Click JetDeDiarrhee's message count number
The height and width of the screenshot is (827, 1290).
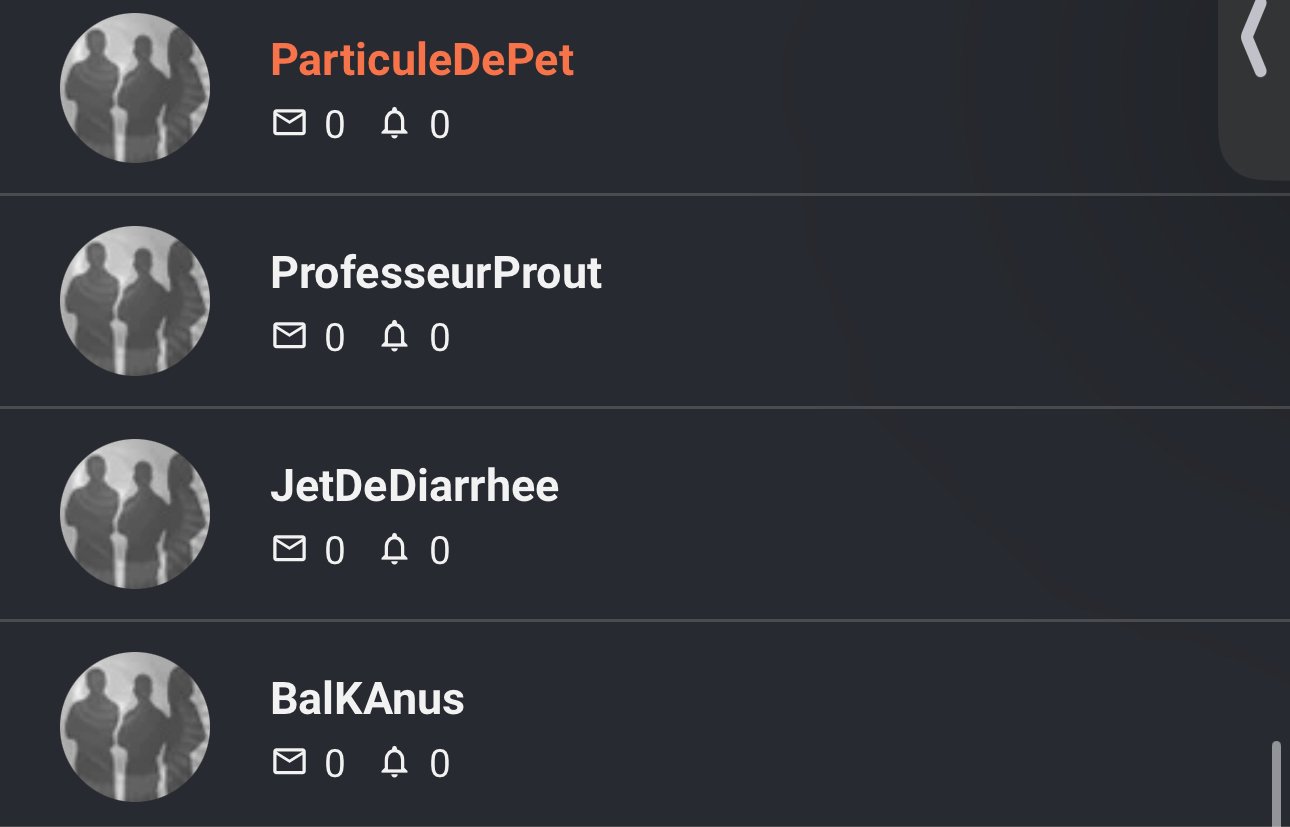click(335, 551)
